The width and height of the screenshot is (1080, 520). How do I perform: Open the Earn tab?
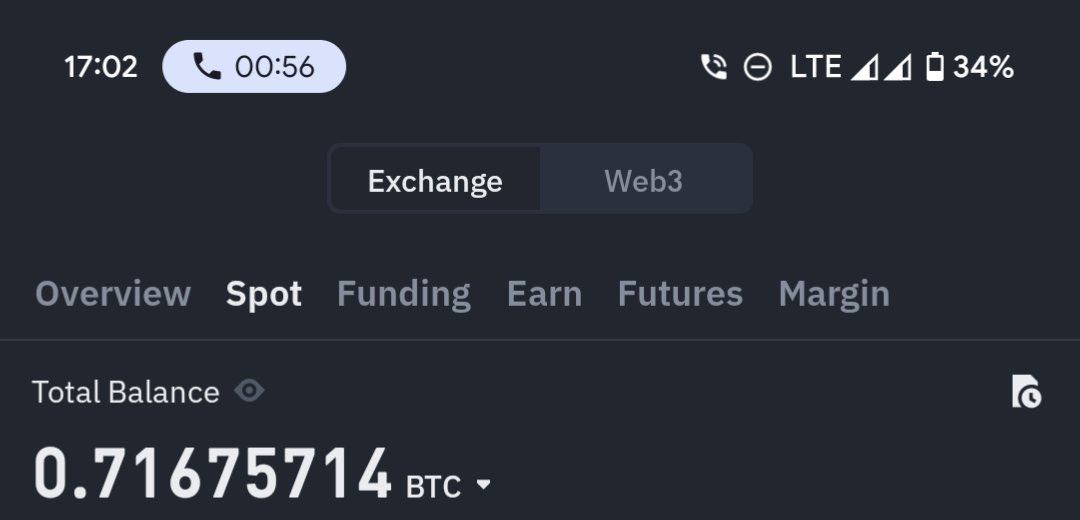coord(544,293)
